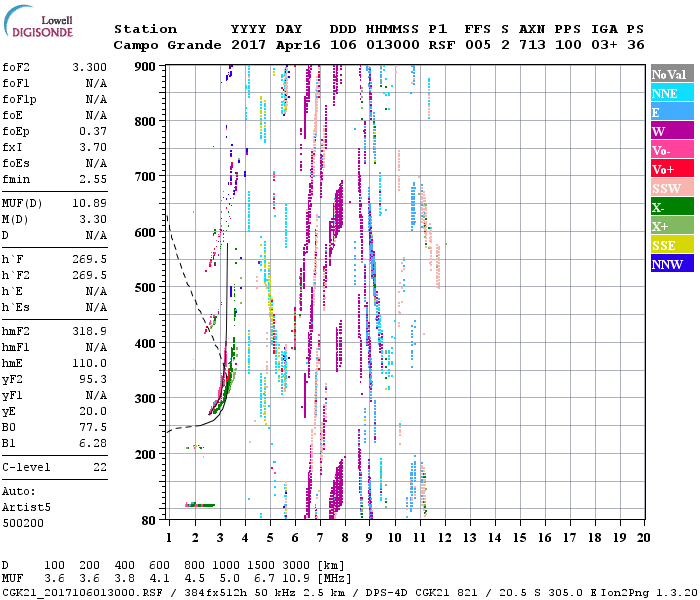This screenshot has width=700, height=600.
Task: Click the green echo band near 110 km
Action: [x=200, y=505]
